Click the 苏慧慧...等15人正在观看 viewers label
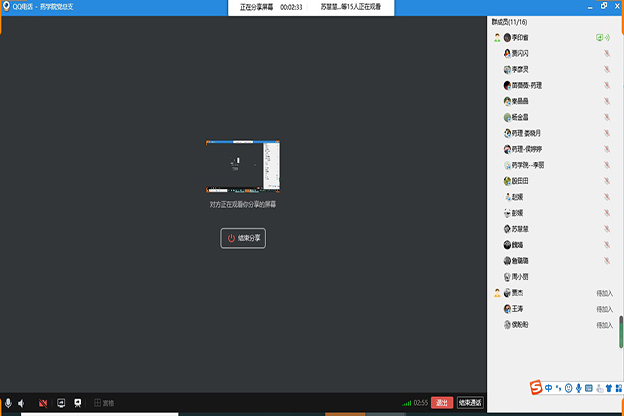Image resolution: width=624 pixels, height=416 pixels. pos(353,7)
